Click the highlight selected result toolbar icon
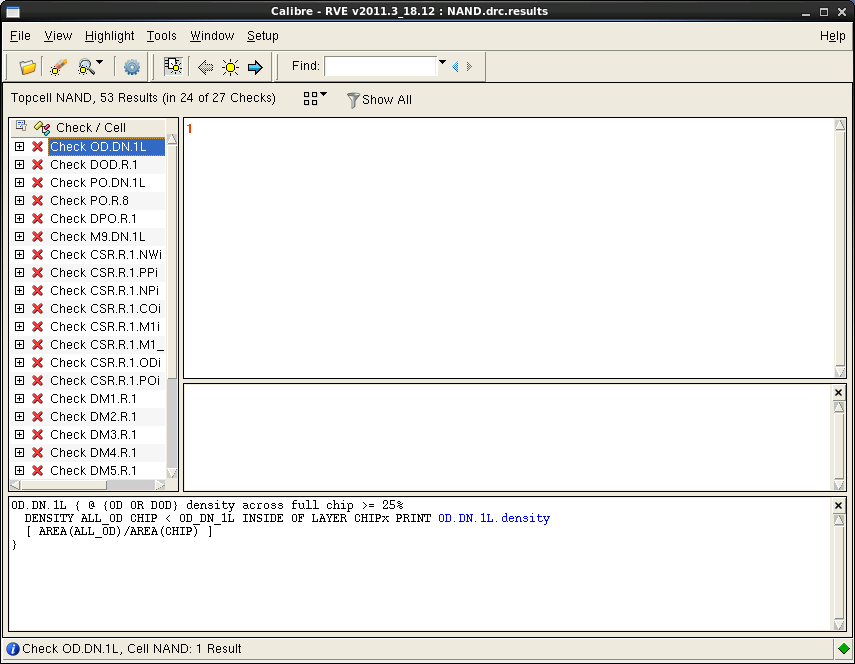This screenshot has height=664, width=855. tap(173, 67)
